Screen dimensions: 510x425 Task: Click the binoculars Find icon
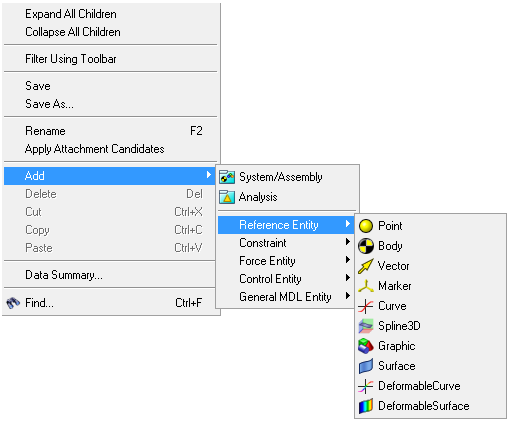click(x=13, y=303)
